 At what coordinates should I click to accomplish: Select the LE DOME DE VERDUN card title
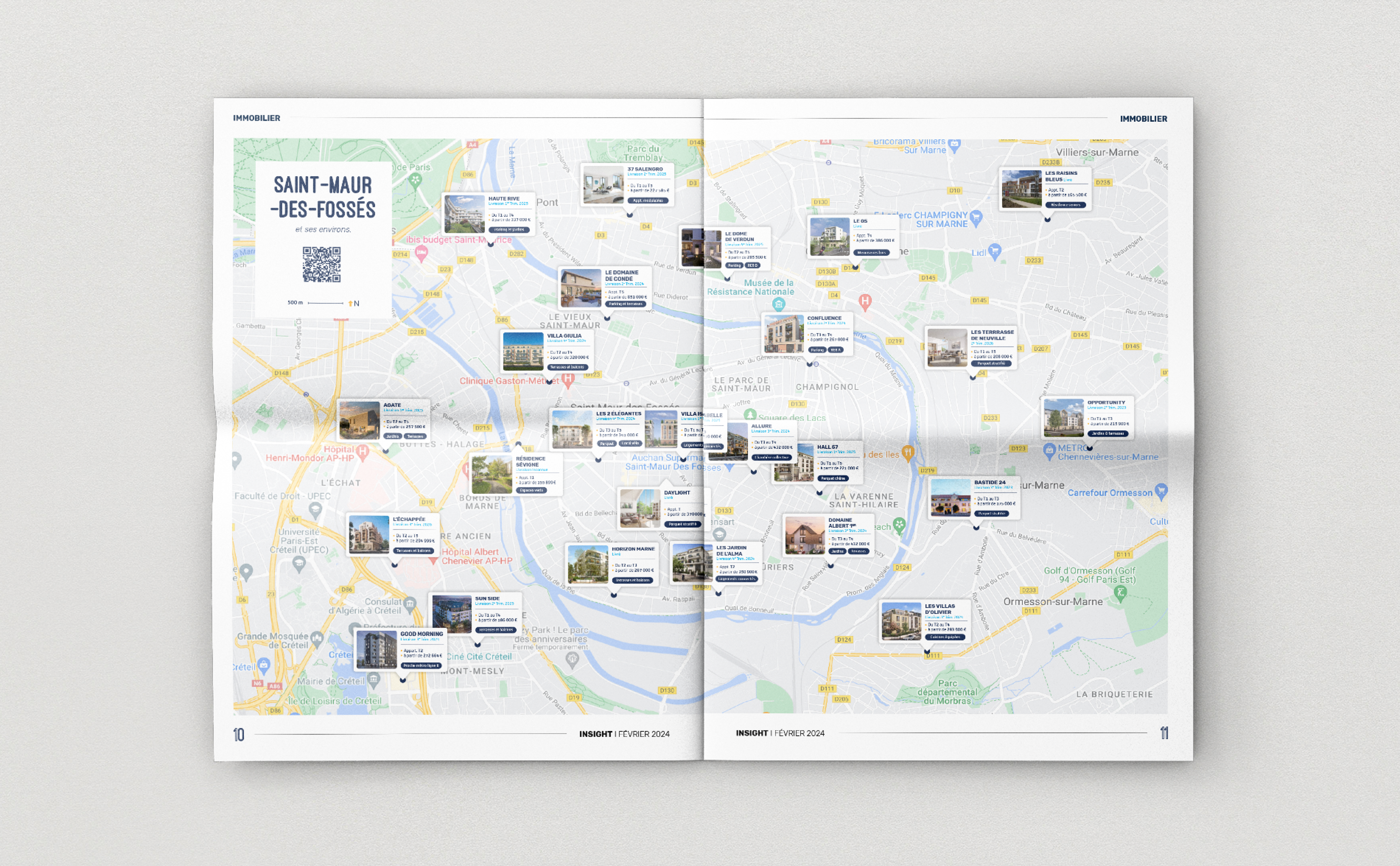(x=739, y=237)
